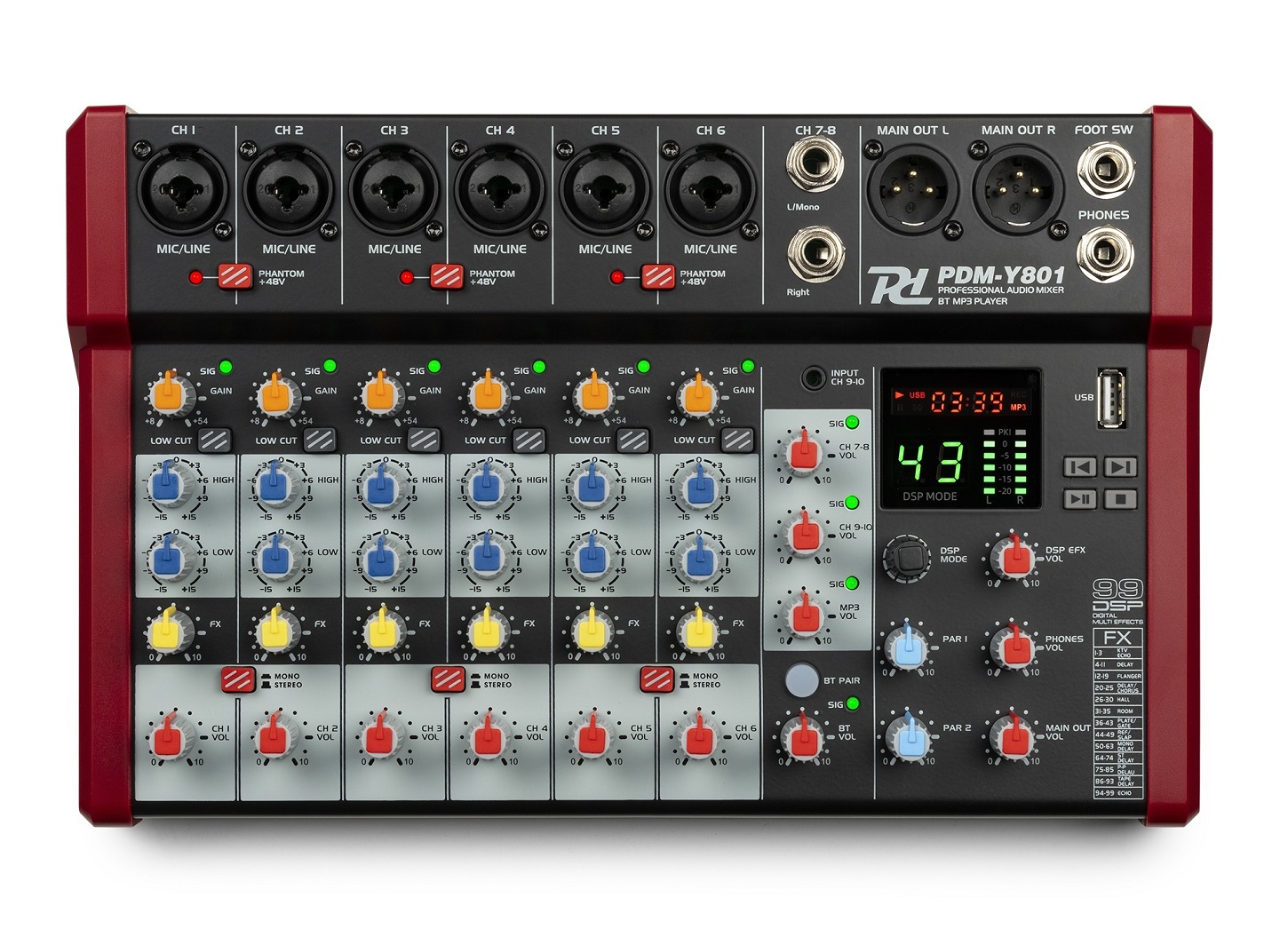Click the CH 1 blue HIGH EQ knob
1288x937 pixels.
point(168,486)
